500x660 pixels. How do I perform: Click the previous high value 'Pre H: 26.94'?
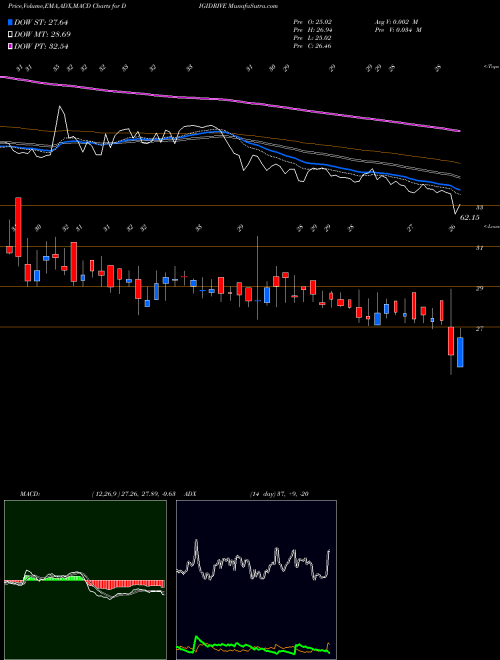(x=313, y=30)
